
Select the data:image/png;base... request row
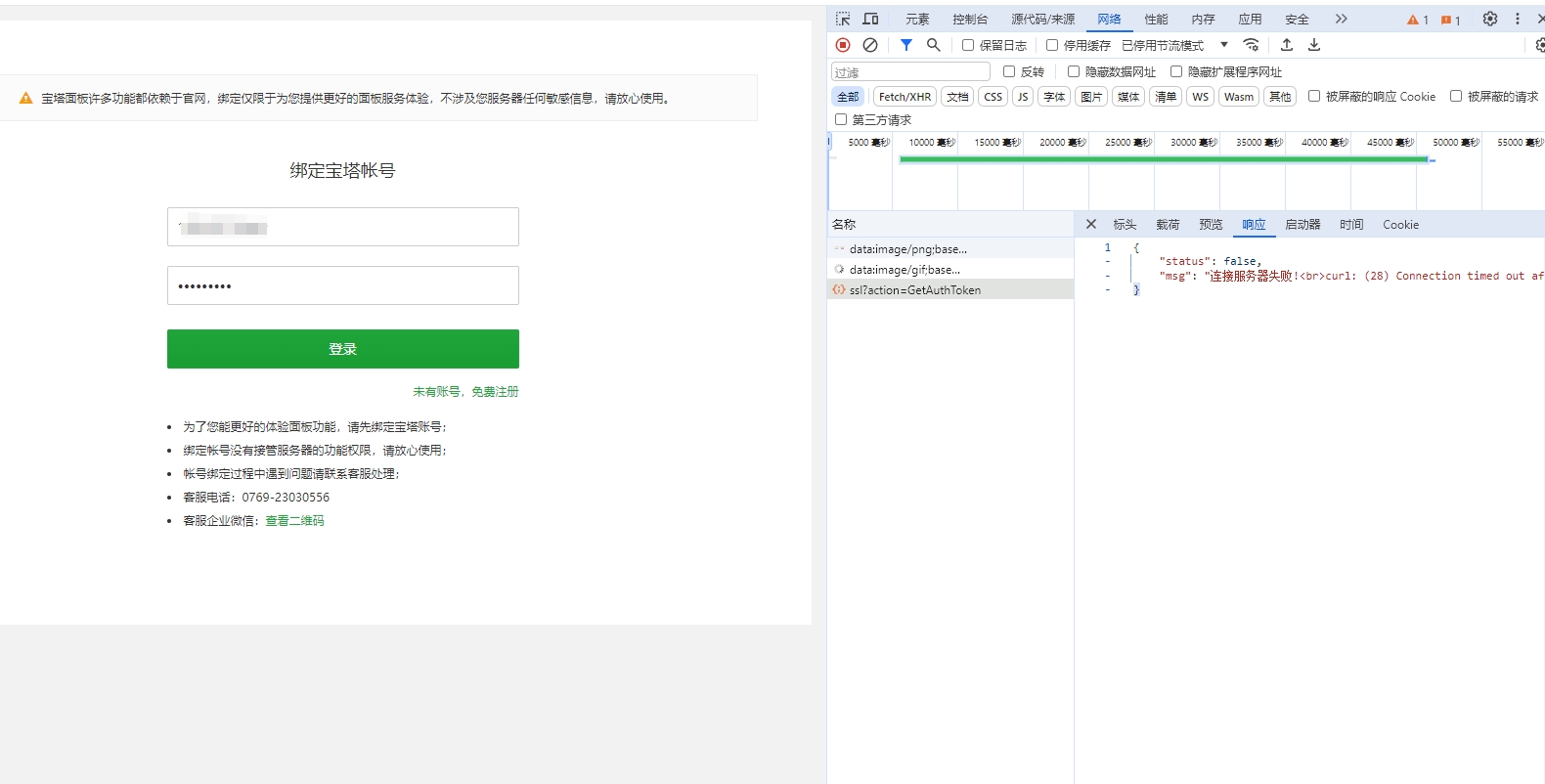(x=950, y=248)
